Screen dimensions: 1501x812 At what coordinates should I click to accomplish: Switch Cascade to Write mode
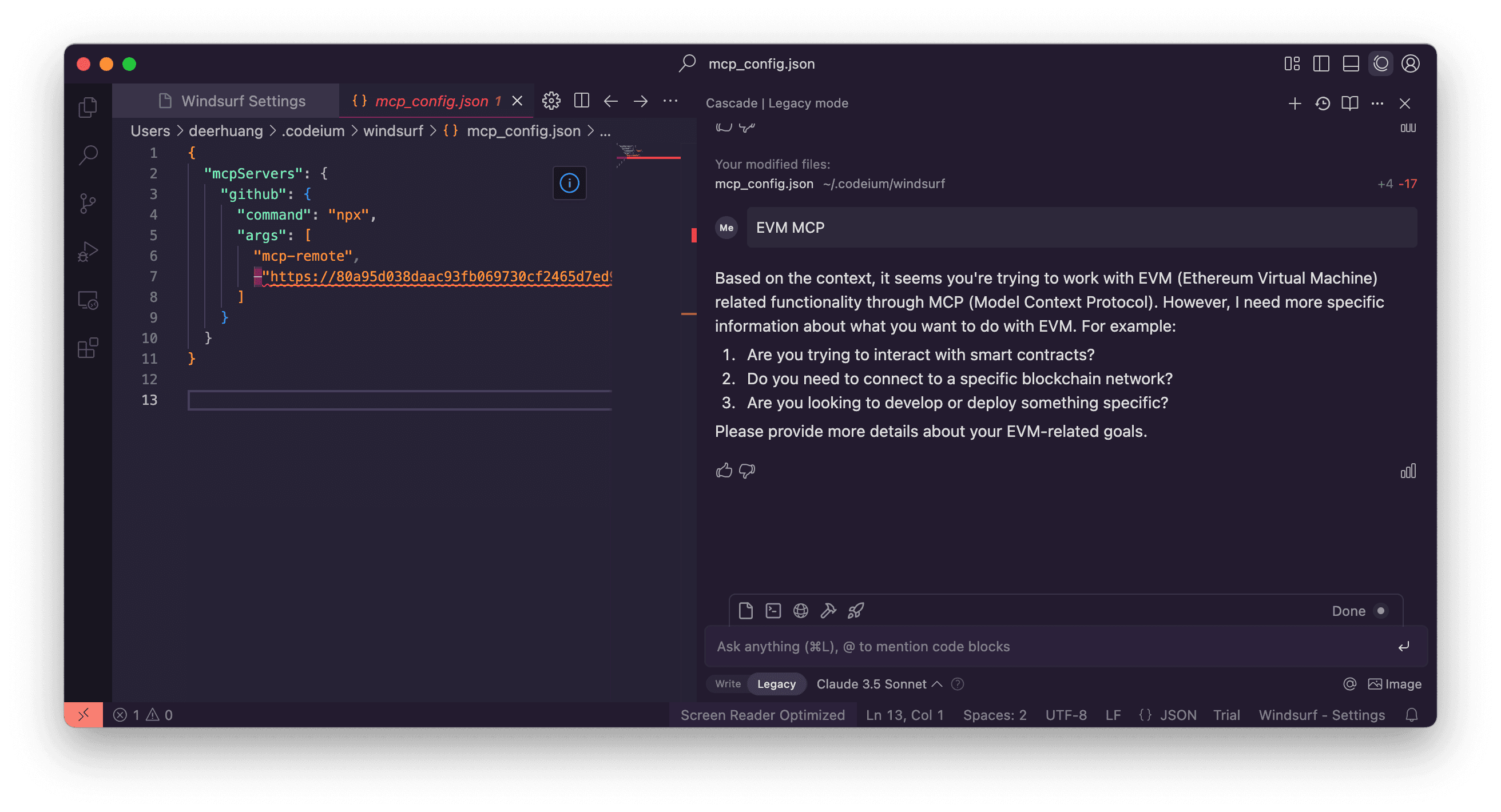pos(727,684)
